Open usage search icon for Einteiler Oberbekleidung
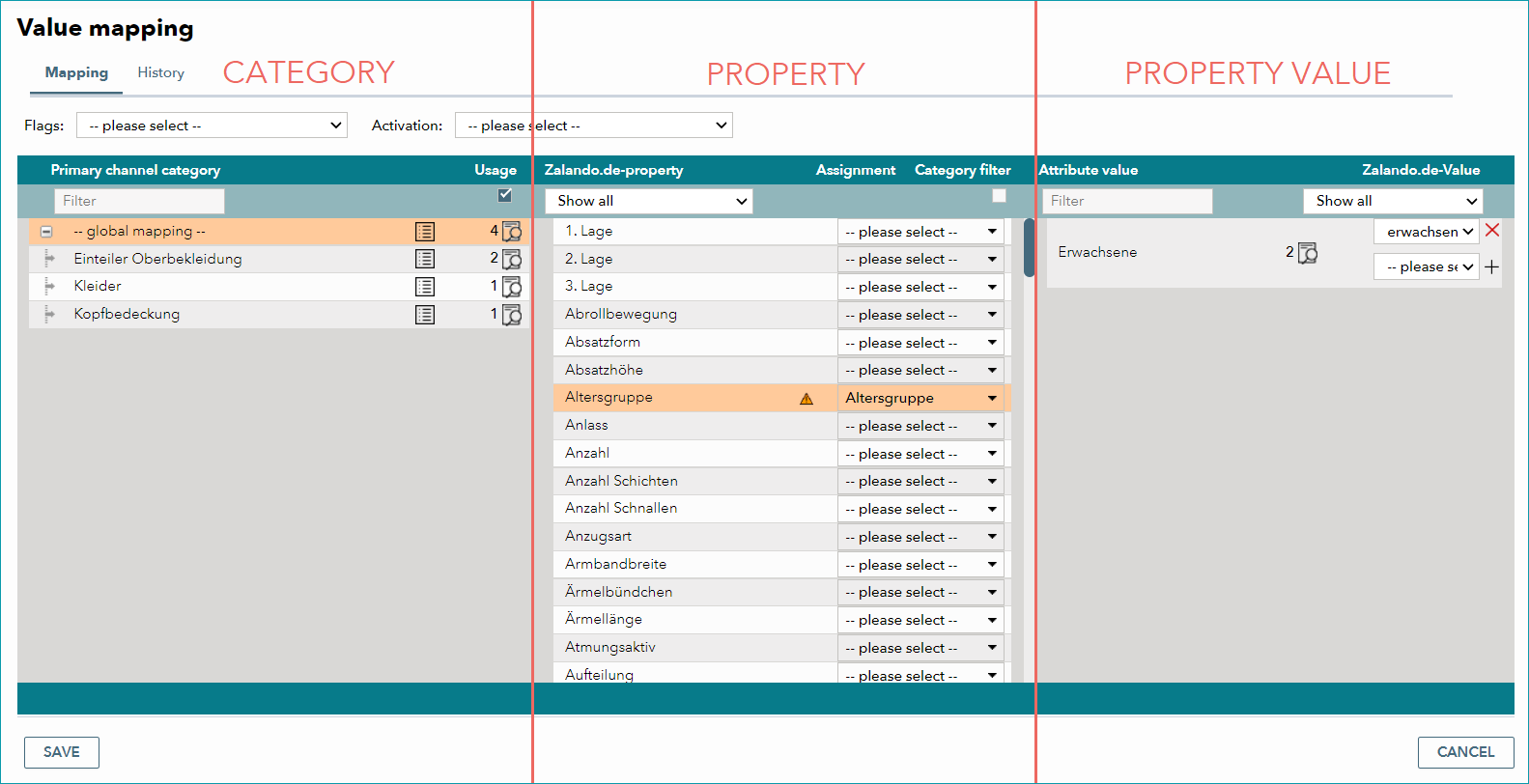Image resolution: width=1529 pixels, height=784 pixels. 512,259
